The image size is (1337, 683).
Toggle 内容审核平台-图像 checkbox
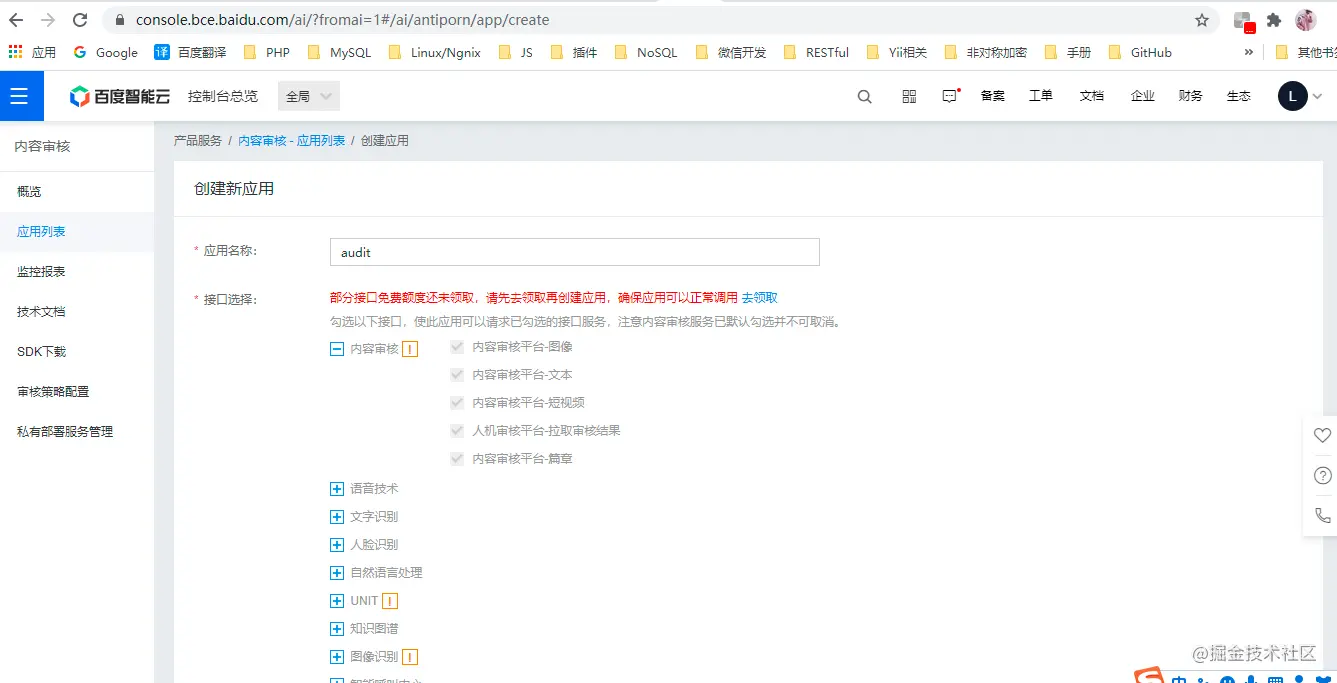[457, 347]
